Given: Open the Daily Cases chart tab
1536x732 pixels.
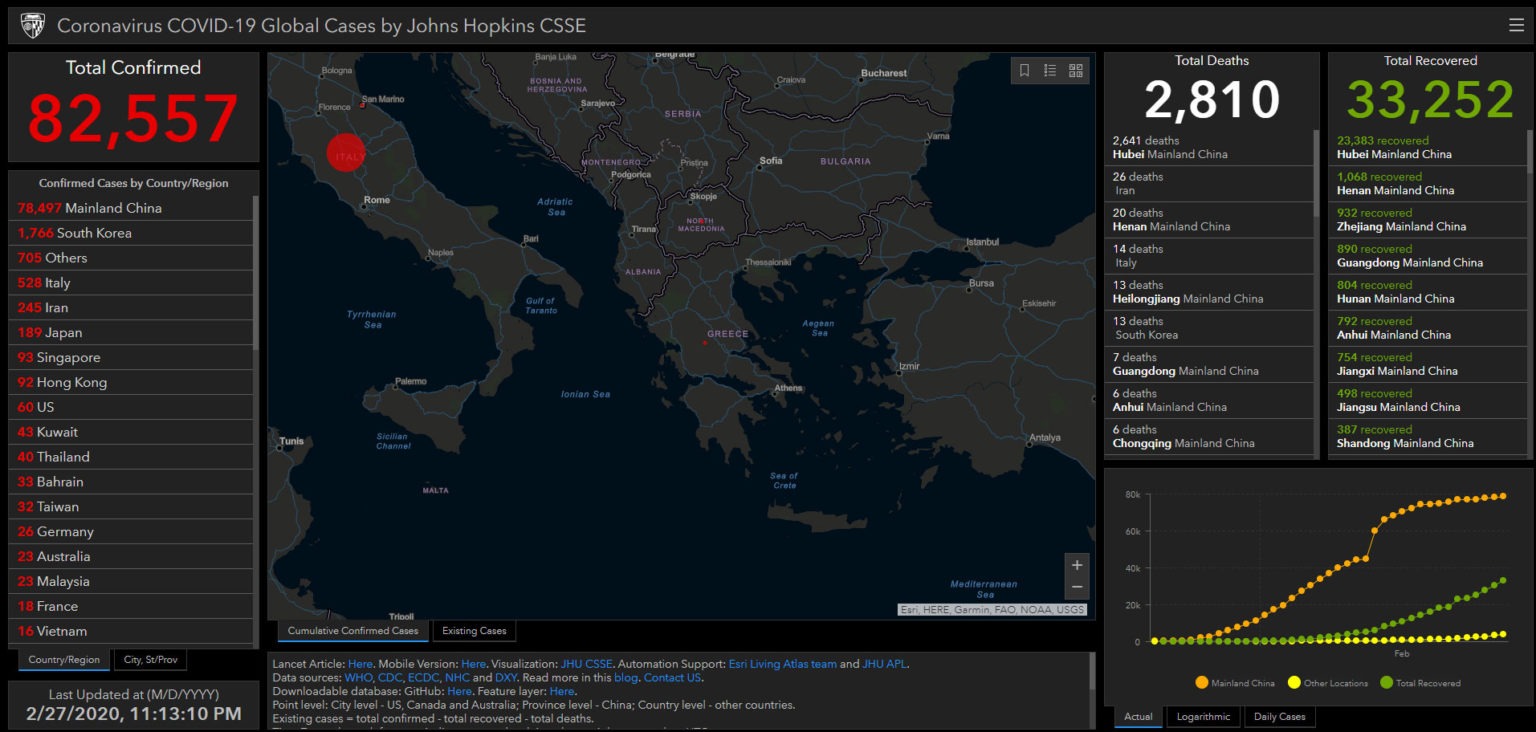Looking at the screenshot, I should 1279,716.
